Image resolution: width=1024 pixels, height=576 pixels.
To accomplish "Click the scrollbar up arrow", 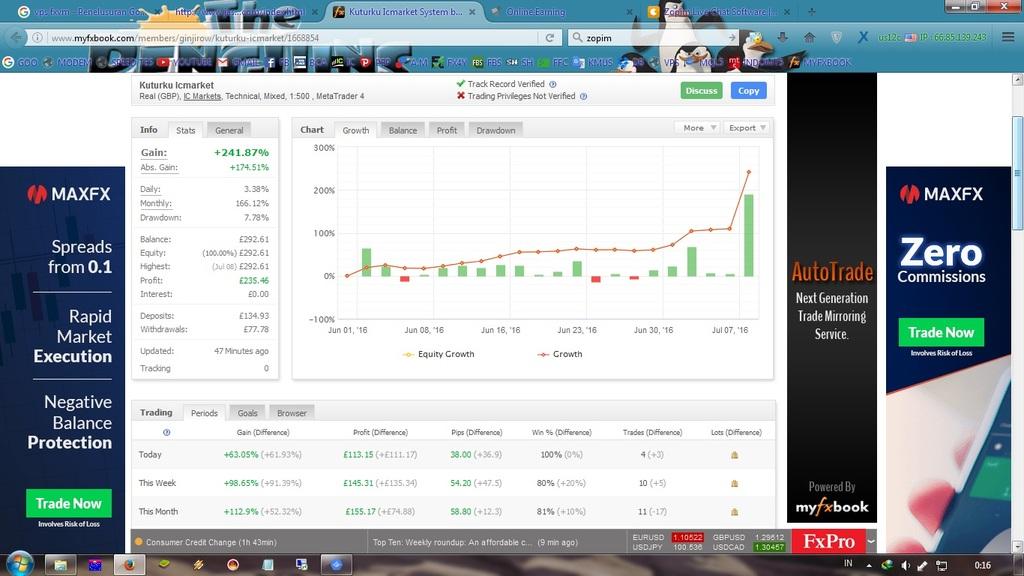I will [x=1017, y=80].
